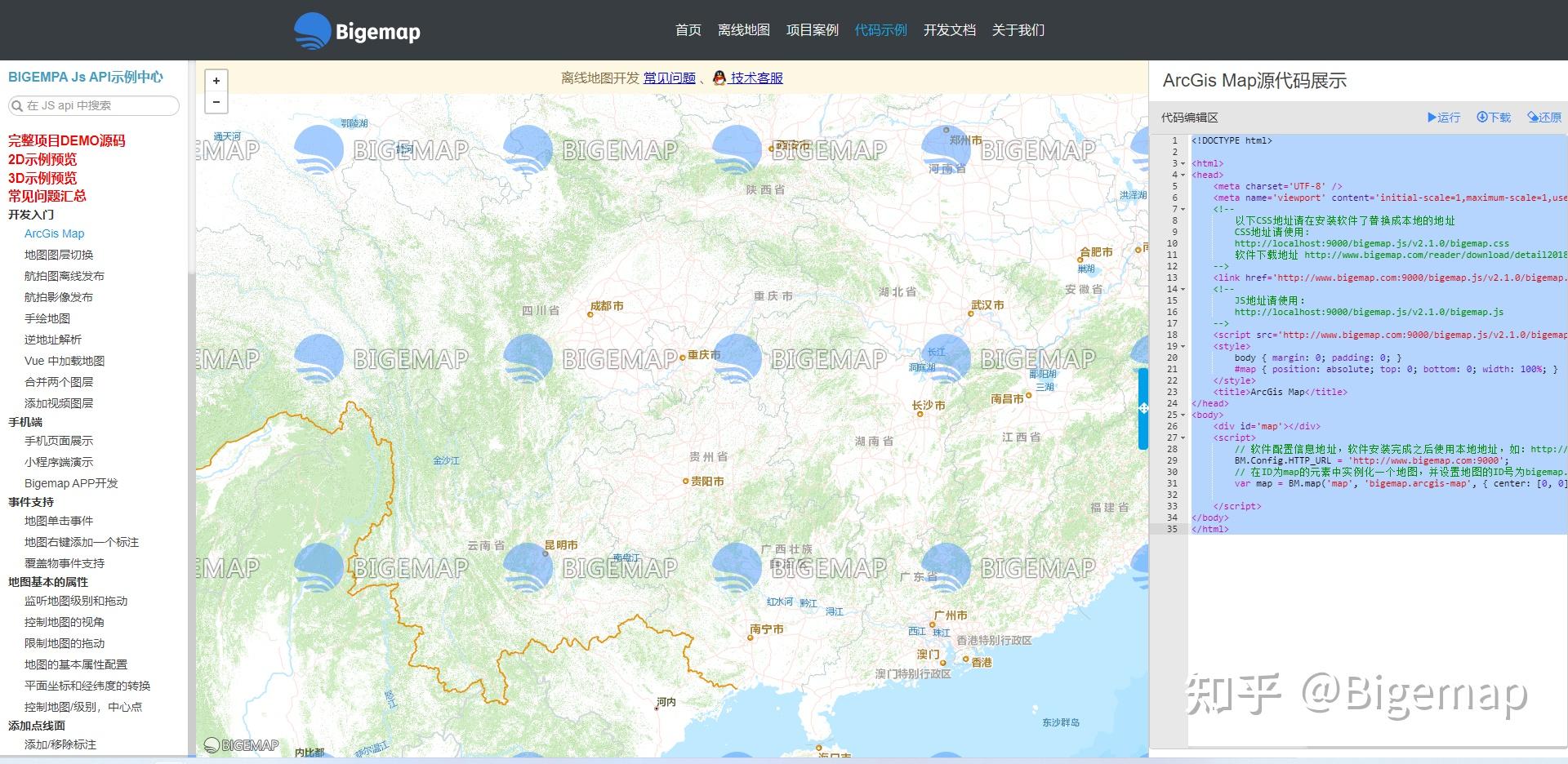The height and width of the screenshot is (764, 1568).
Task: Click the search magnifier icon in sidebar
Action: (x=16, y=105)
